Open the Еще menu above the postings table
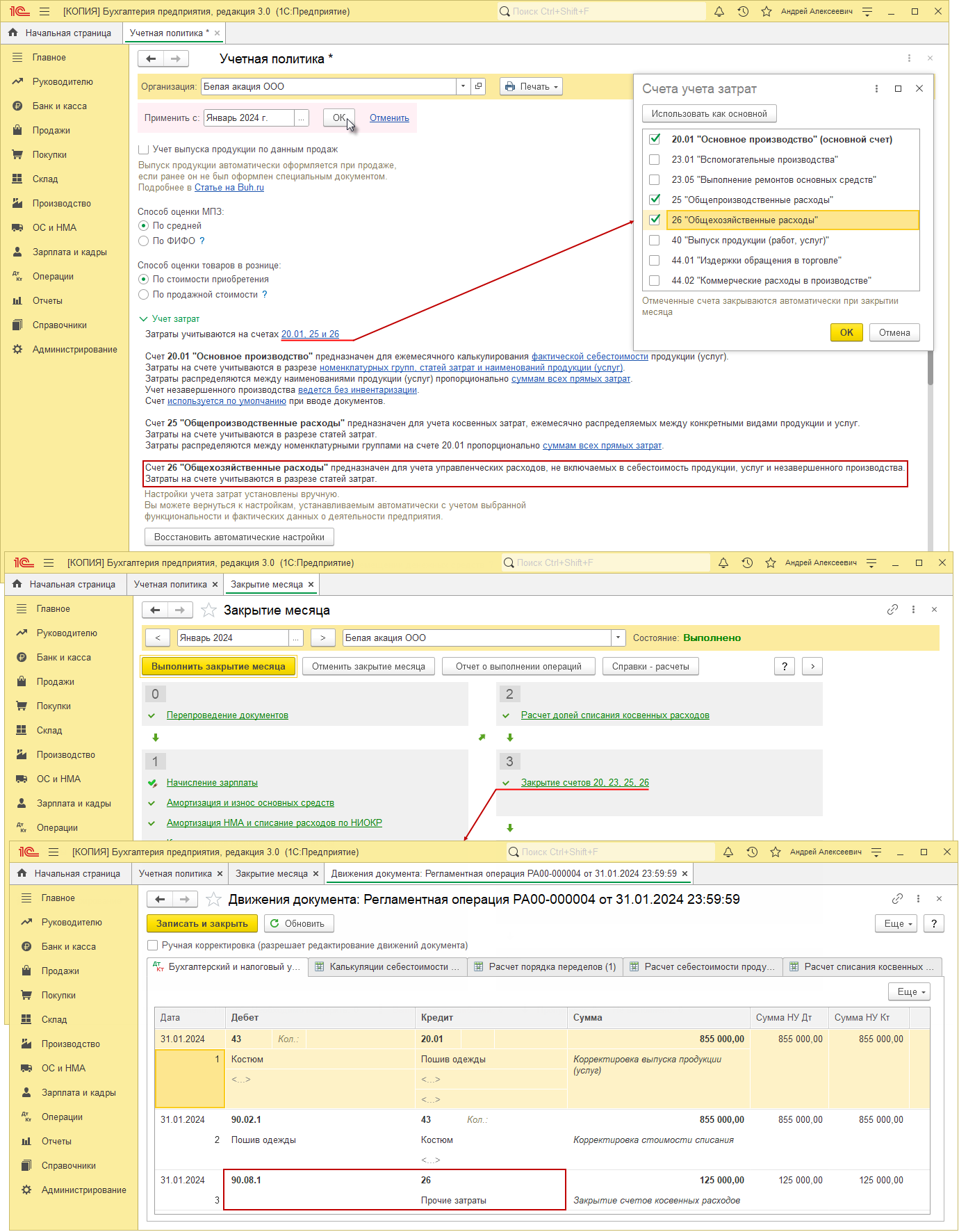959x1232 pixels. 909,992
